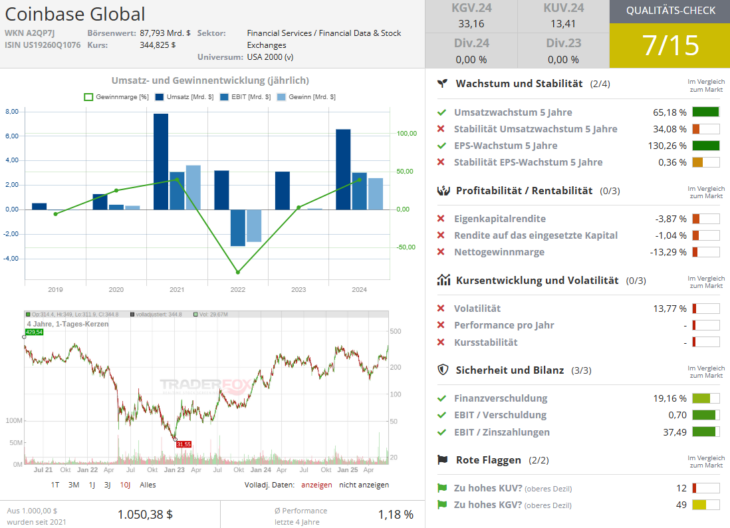The image size is (730, 528).
Task: Click the Börsenwert value 87,793 Mrd. $
Action: (165, 33)
